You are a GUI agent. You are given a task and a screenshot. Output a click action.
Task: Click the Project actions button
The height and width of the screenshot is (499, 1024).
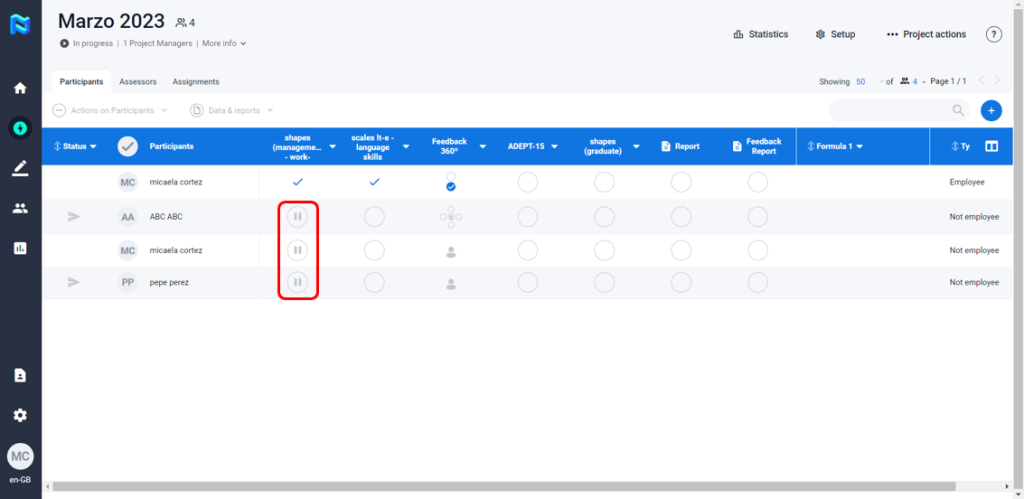(926, 34)
